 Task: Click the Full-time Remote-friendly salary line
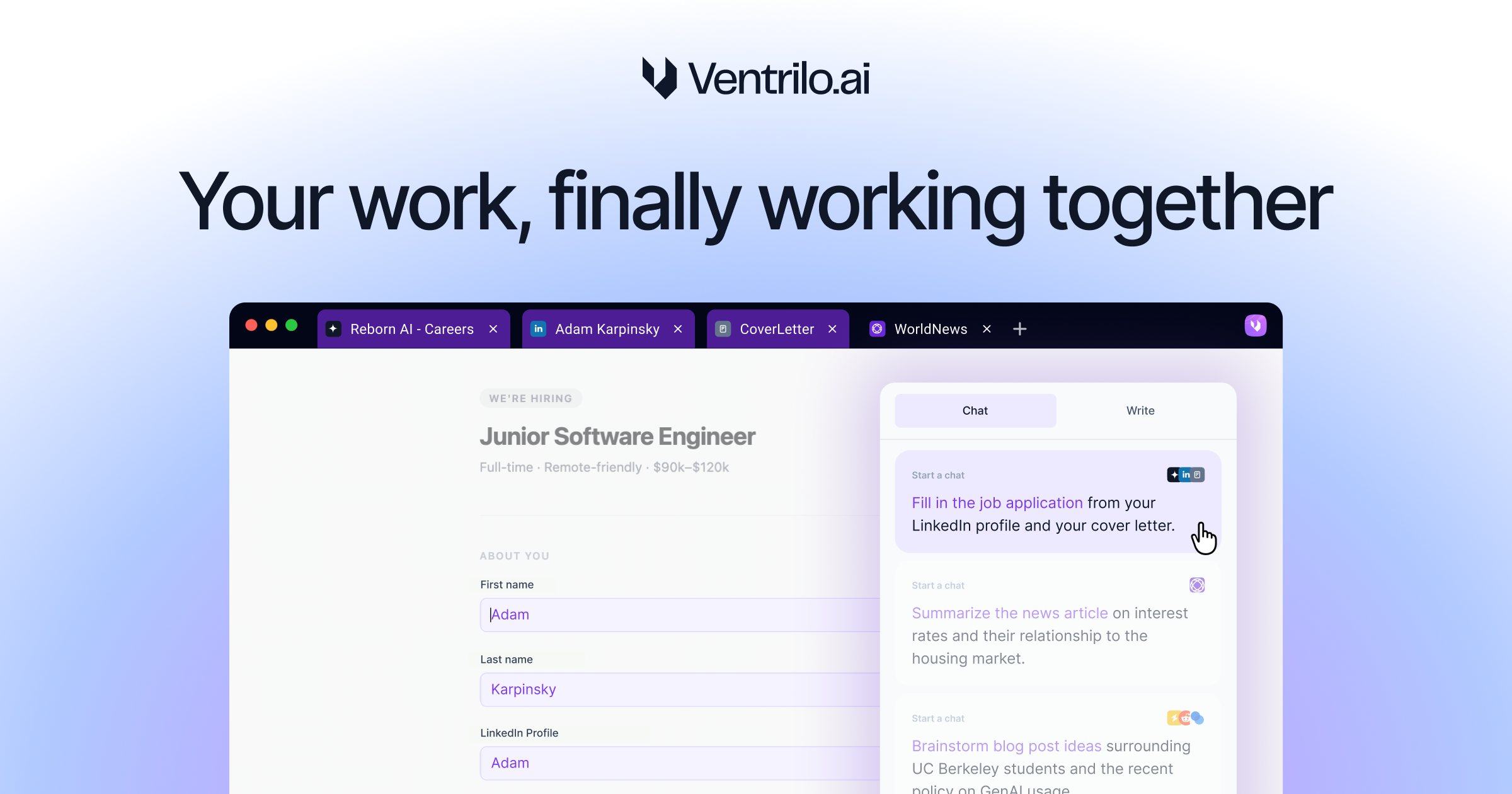click(x=604, y=468)
